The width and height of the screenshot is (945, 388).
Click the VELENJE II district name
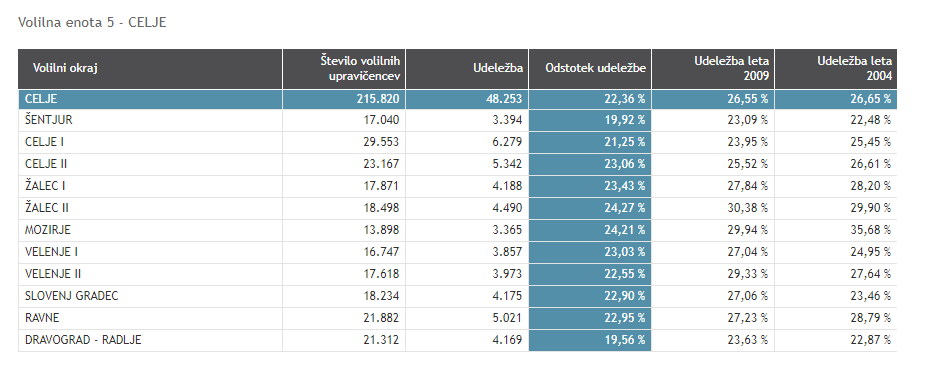click(x=53, y=274)
